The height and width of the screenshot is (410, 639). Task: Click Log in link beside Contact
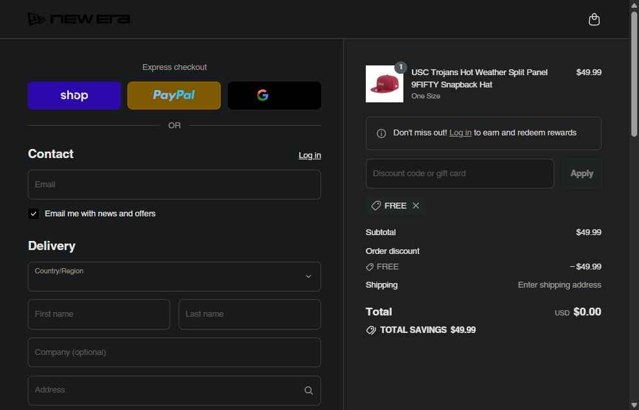pos(310,155)
